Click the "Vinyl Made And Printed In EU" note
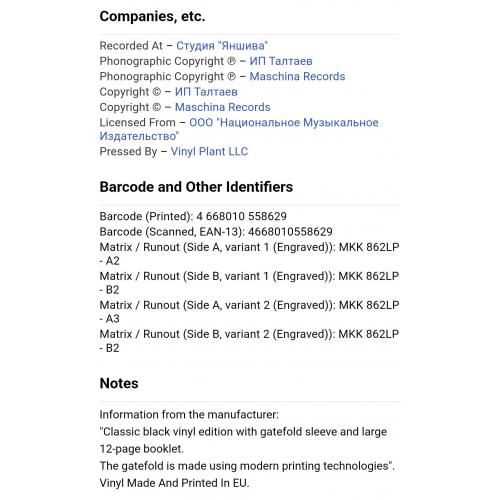500x500 pixels. pyautogui.click(x=174, y=483)
